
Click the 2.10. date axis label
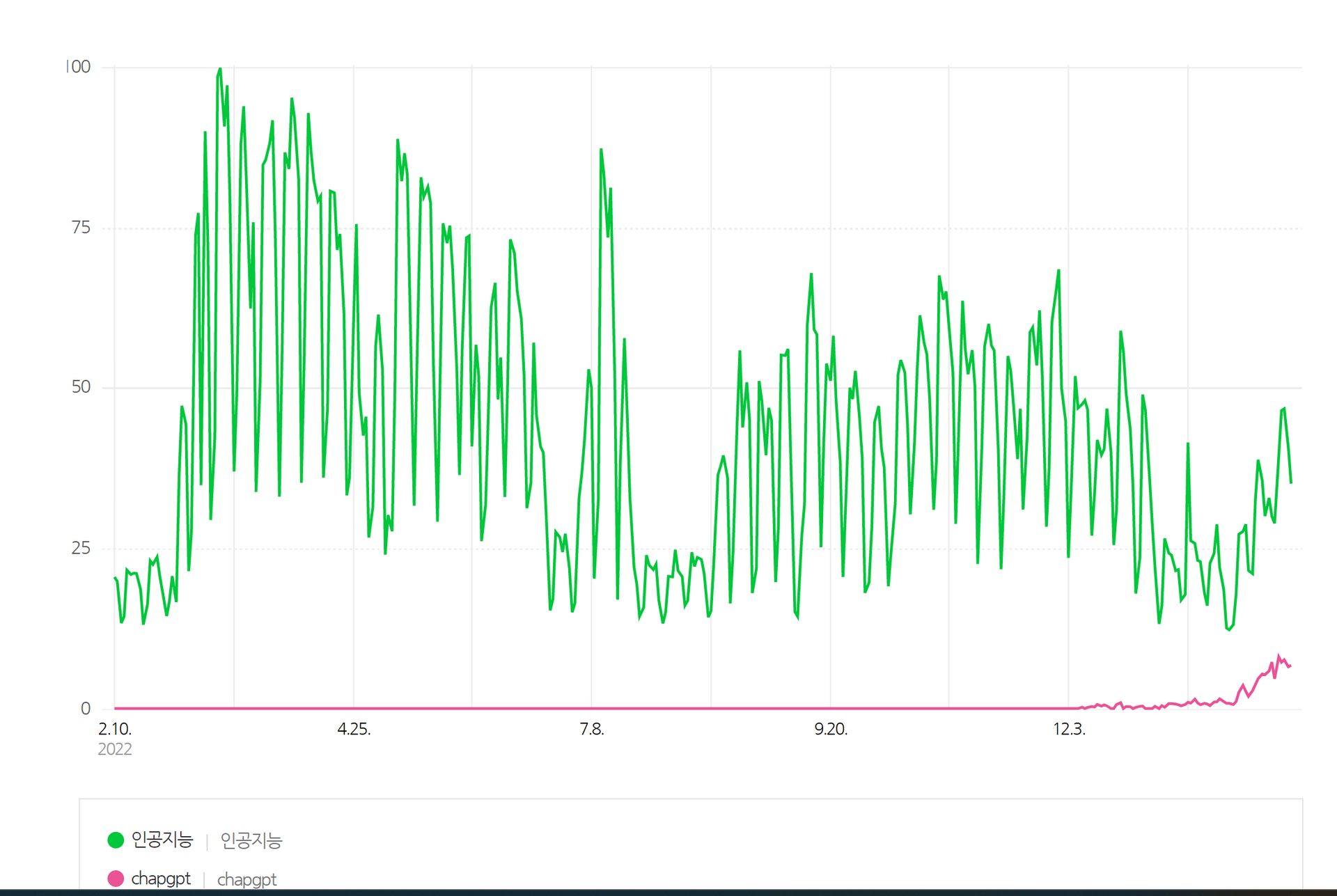(x=115, y=729)
